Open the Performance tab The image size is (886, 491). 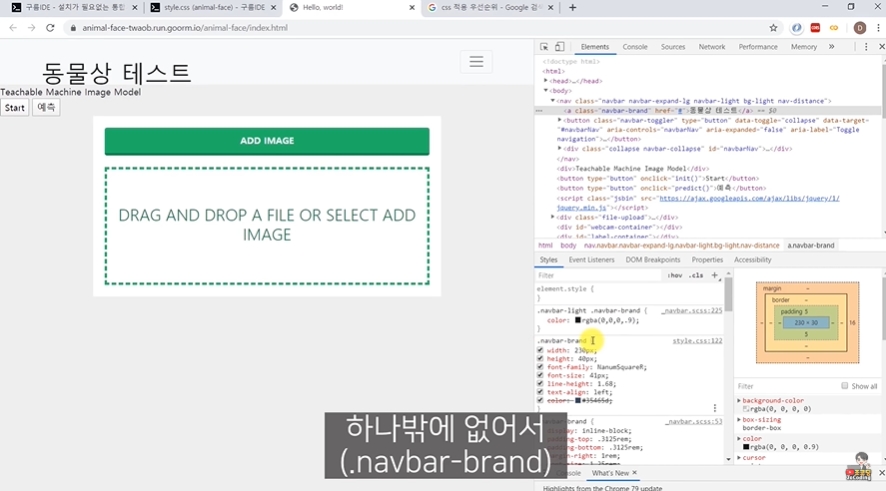tap(758, 47)
